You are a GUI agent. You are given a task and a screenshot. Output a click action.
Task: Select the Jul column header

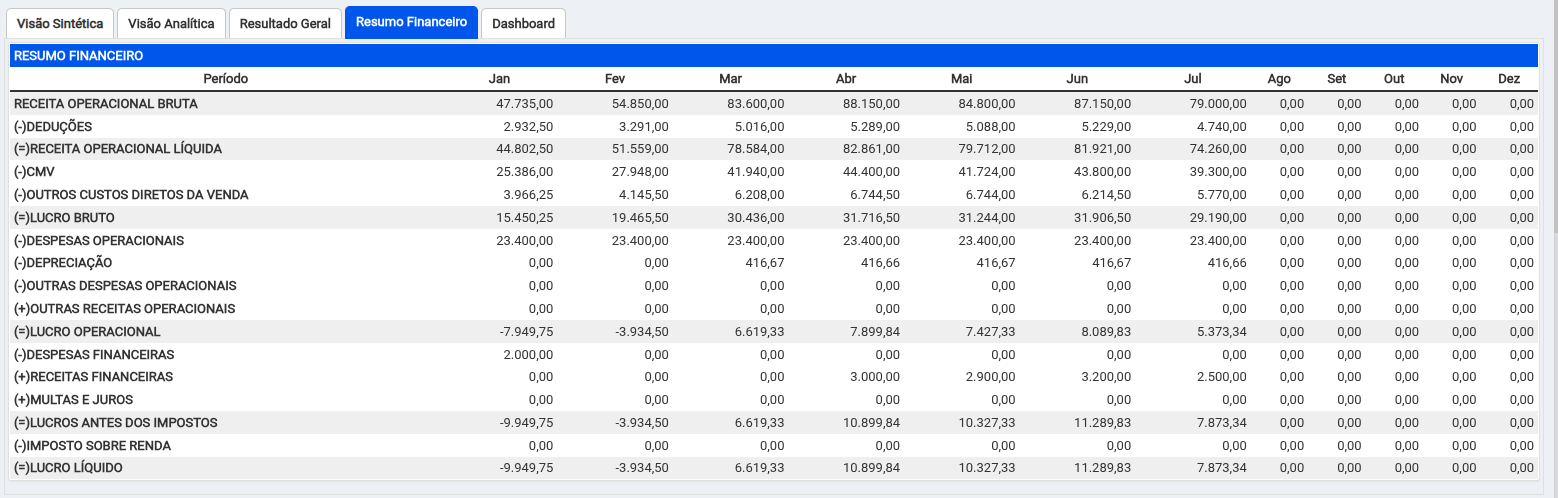[1192, 79]
